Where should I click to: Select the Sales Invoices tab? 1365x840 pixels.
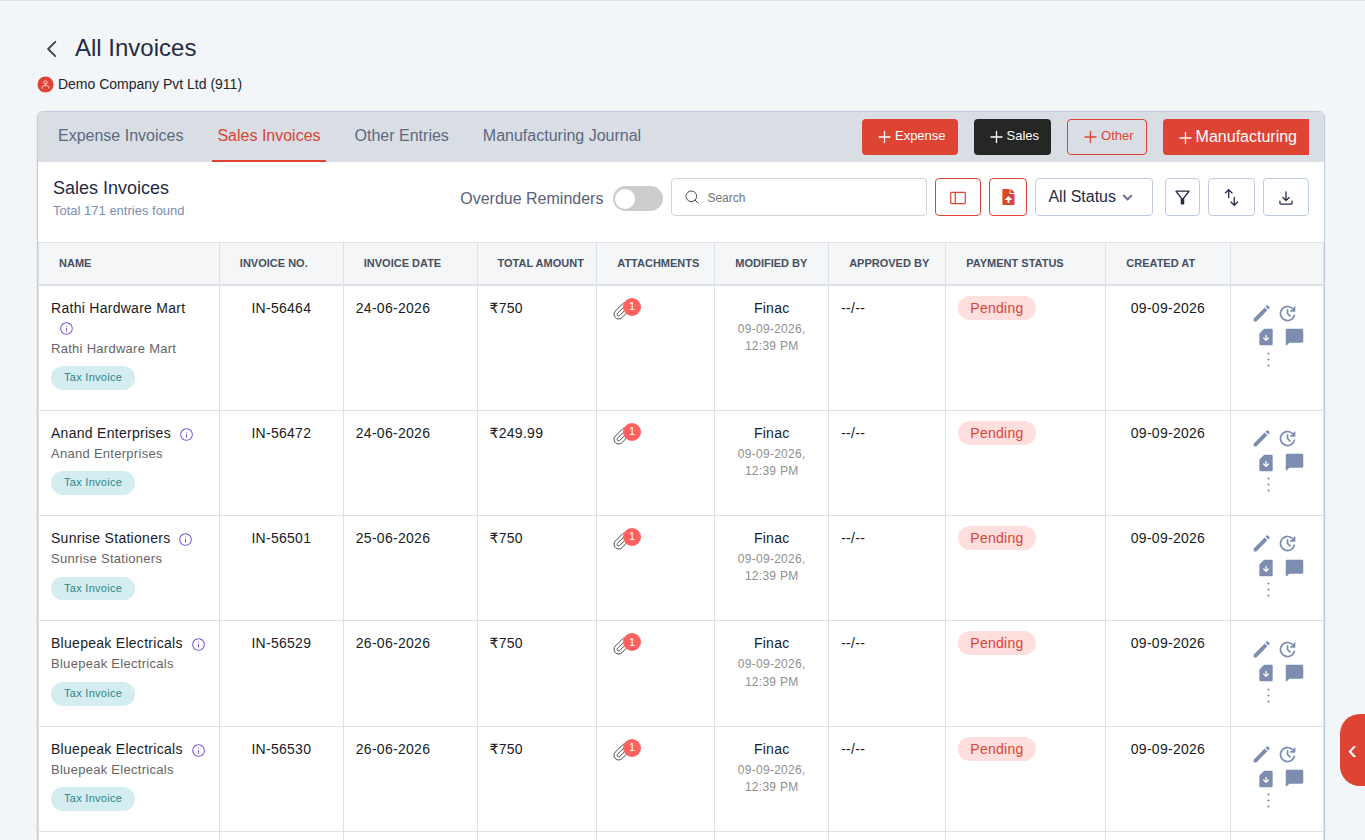(x=269, y=136)
